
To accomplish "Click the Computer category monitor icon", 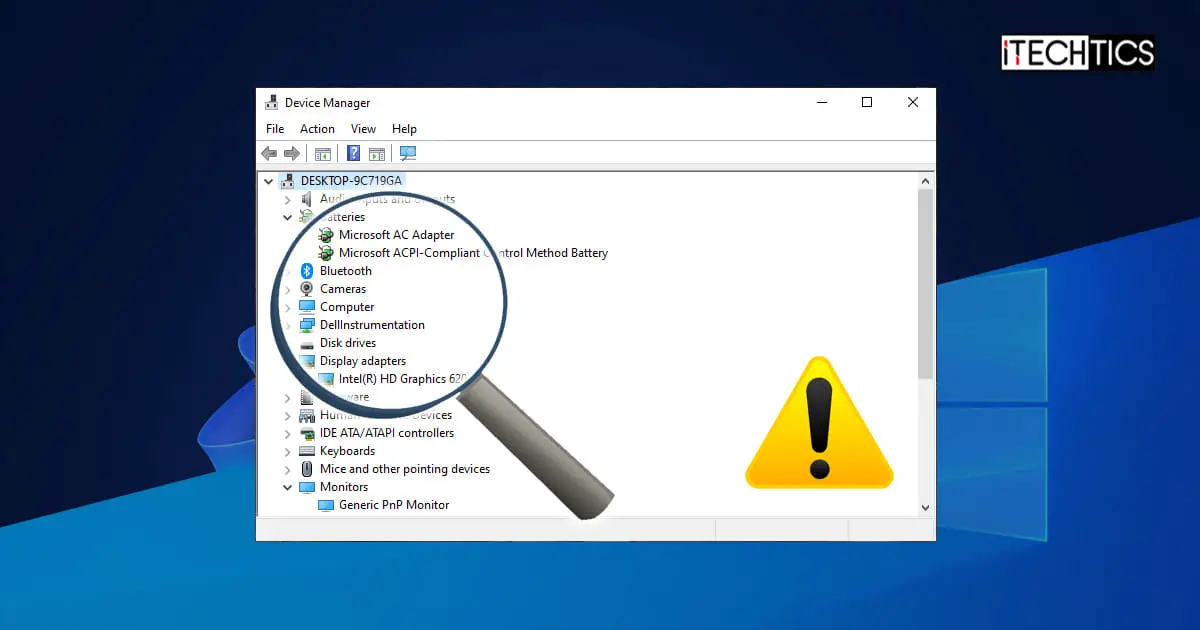I will pyautogui.click(x=307, y=307).
